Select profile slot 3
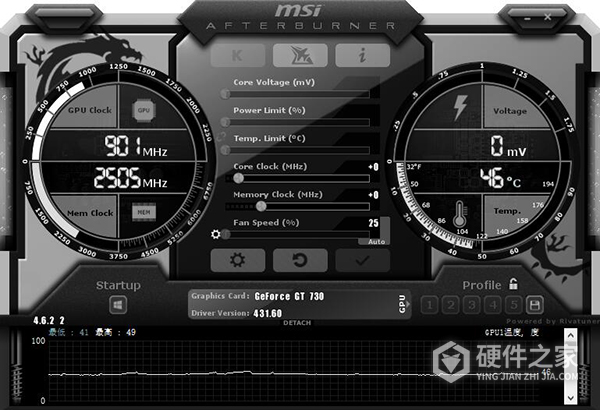The image size is (600, 410). [x=471, y=305]
